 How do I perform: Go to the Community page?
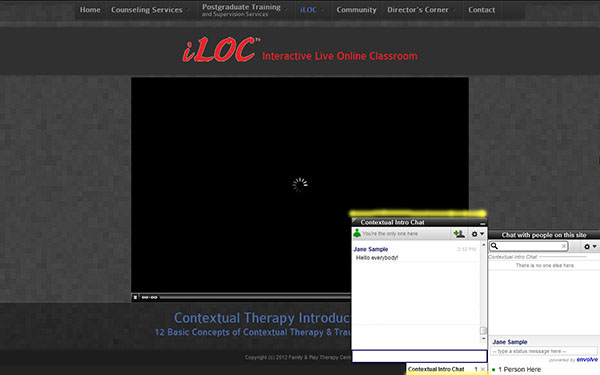click(356, 10)
